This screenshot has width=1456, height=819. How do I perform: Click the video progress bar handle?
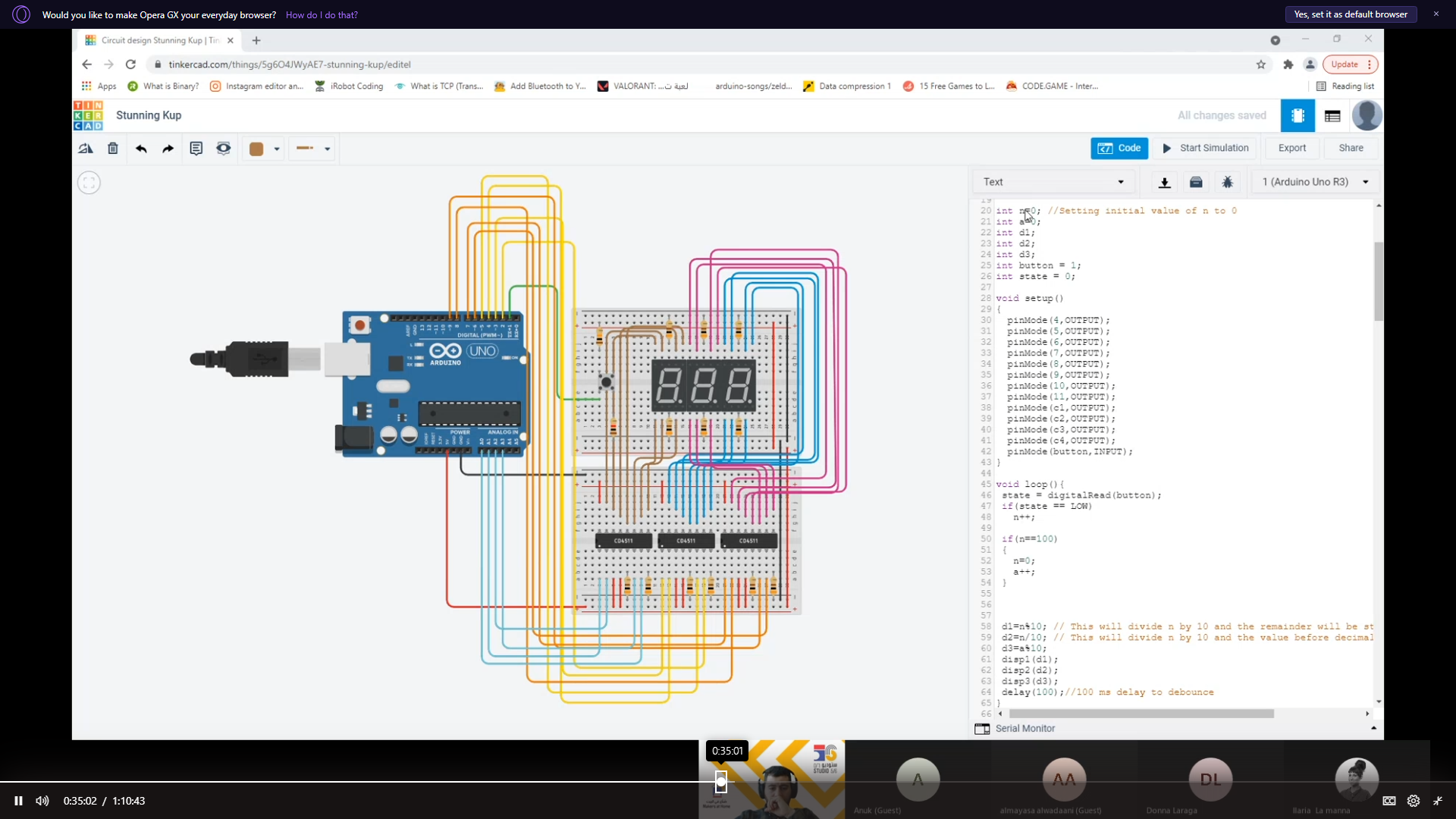[721, 781]
